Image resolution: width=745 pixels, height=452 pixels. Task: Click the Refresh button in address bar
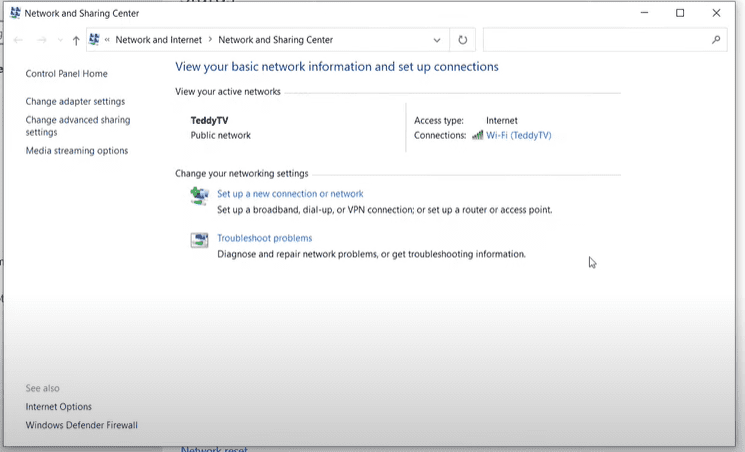[462, 40]
